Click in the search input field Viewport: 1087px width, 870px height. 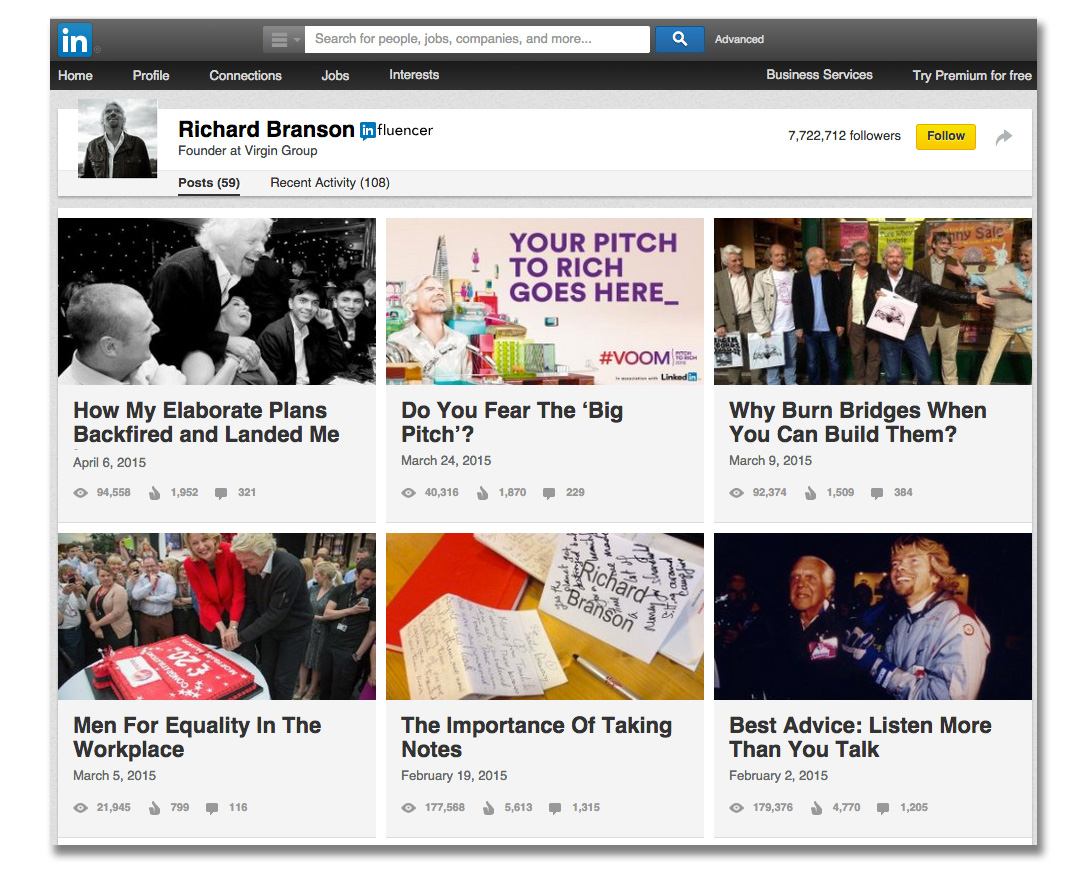point(477,39)
